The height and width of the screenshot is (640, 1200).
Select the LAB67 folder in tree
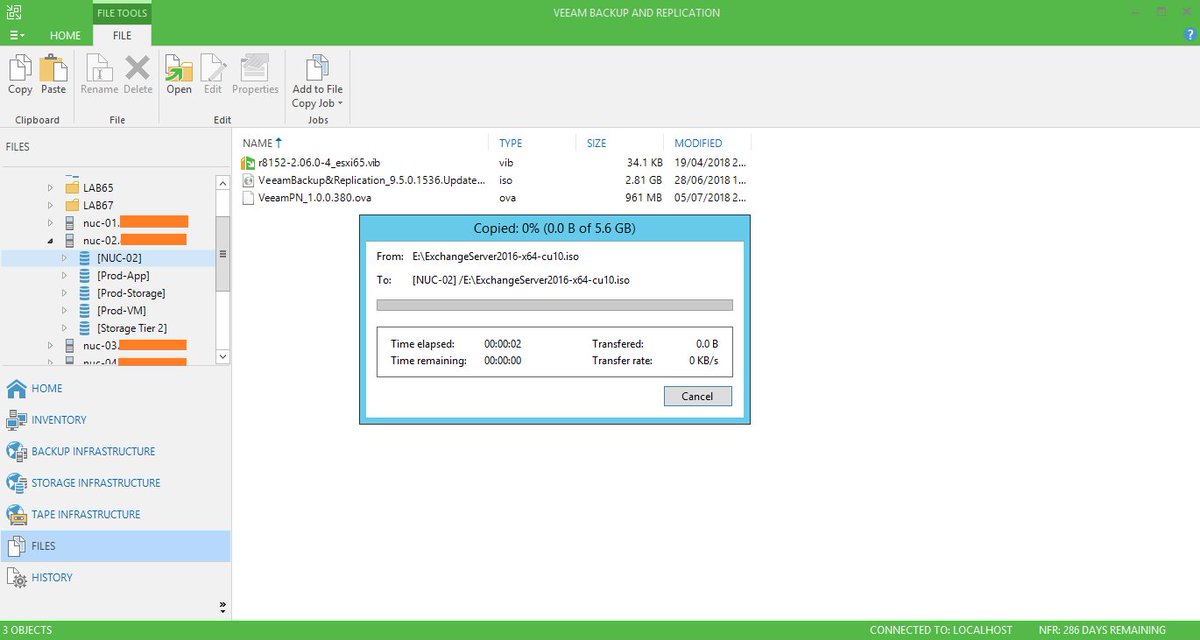pyautogui.click(x=98, y=205)
